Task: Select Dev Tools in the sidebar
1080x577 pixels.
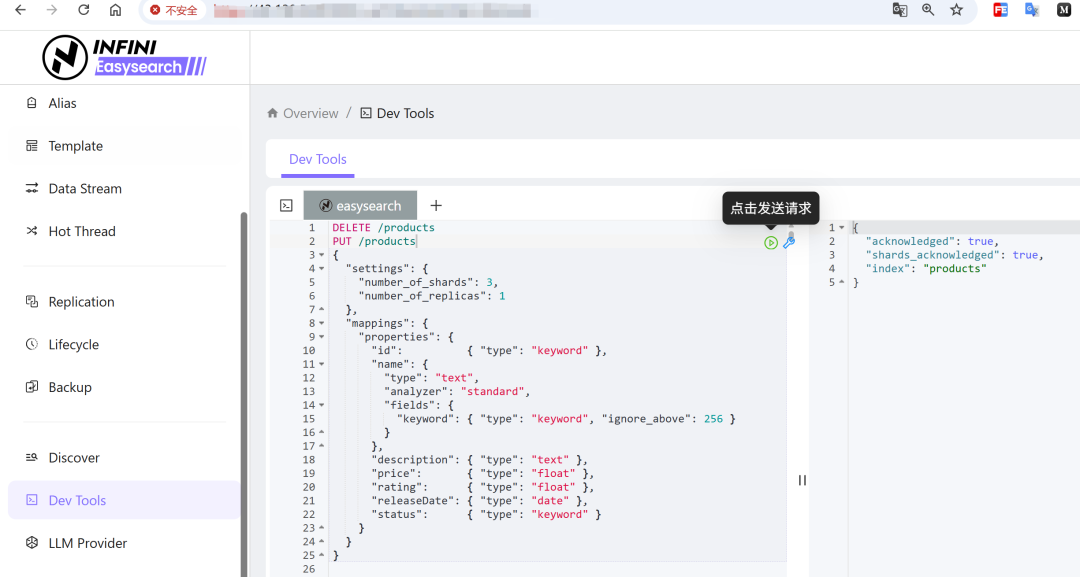Action: 124,501
